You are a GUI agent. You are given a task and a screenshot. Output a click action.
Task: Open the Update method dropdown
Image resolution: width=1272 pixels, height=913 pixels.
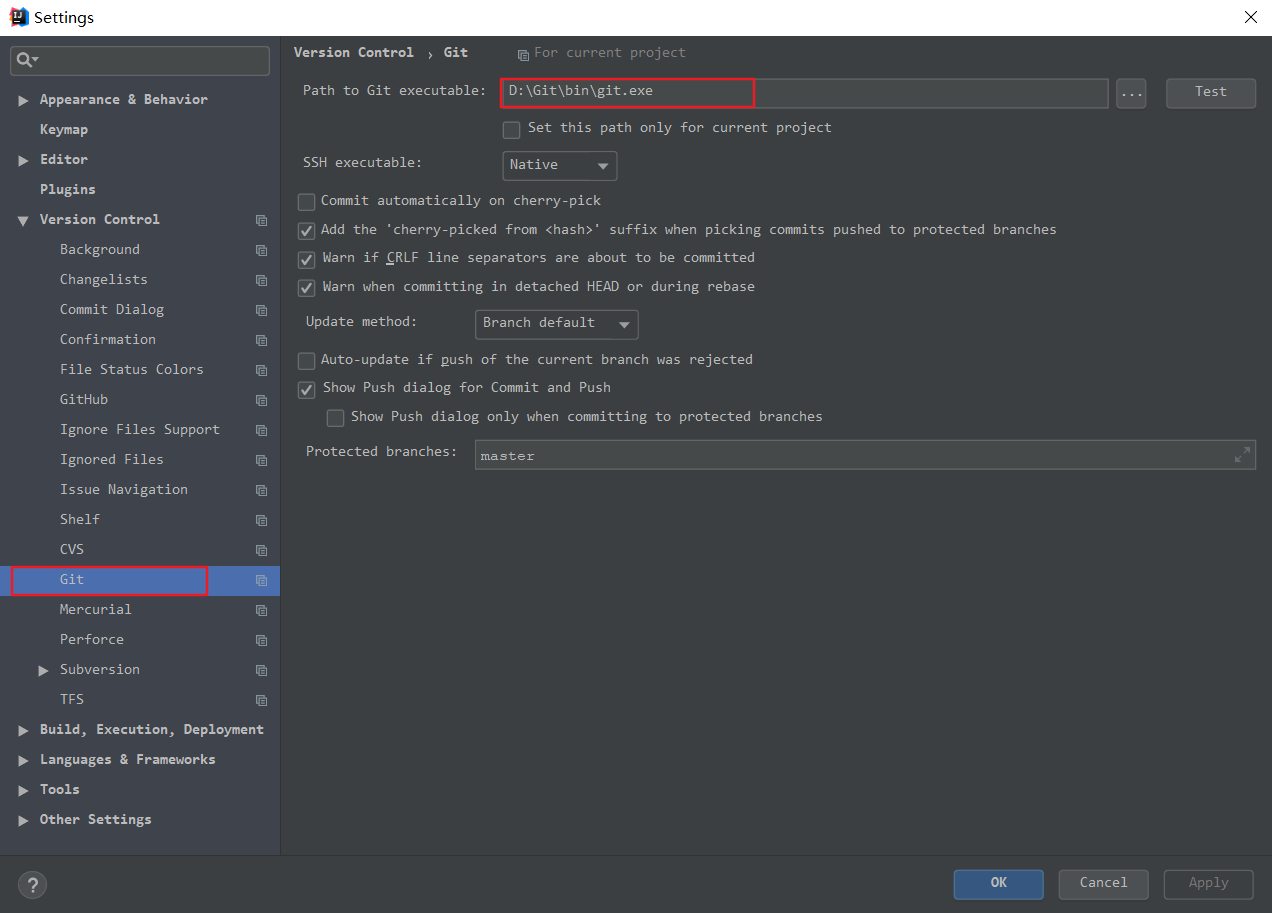(x=556, y=324)
